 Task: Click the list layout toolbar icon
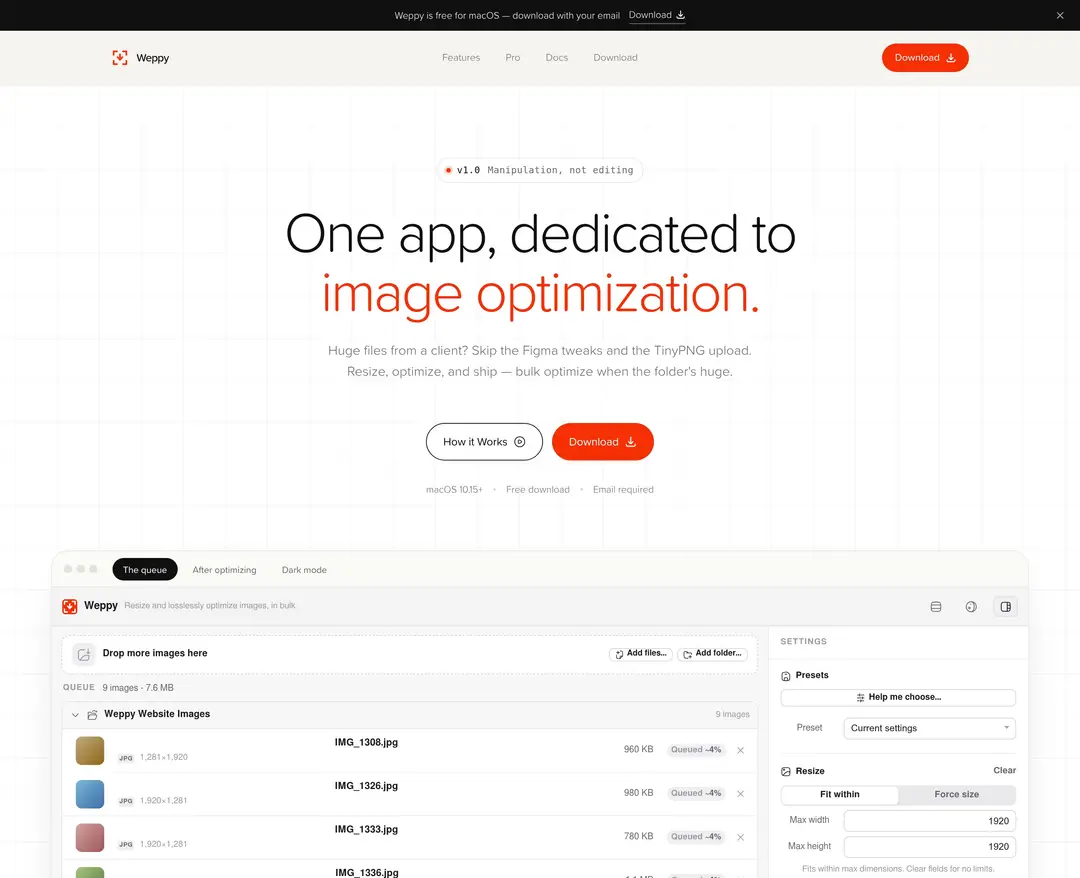click(935, 607)
